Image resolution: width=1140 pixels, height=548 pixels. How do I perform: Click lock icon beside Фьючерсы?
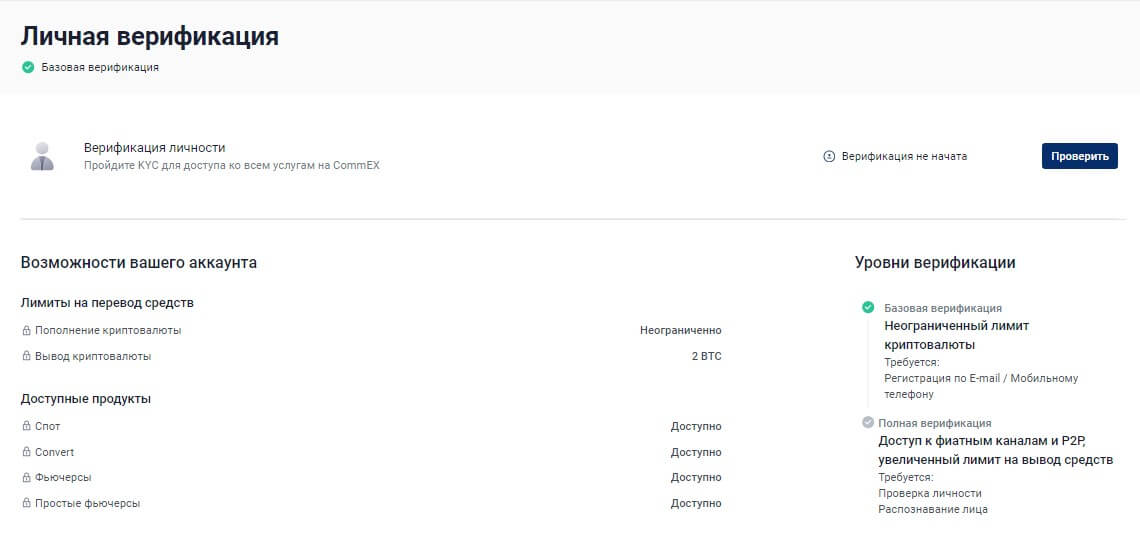[x=26, y=478]
